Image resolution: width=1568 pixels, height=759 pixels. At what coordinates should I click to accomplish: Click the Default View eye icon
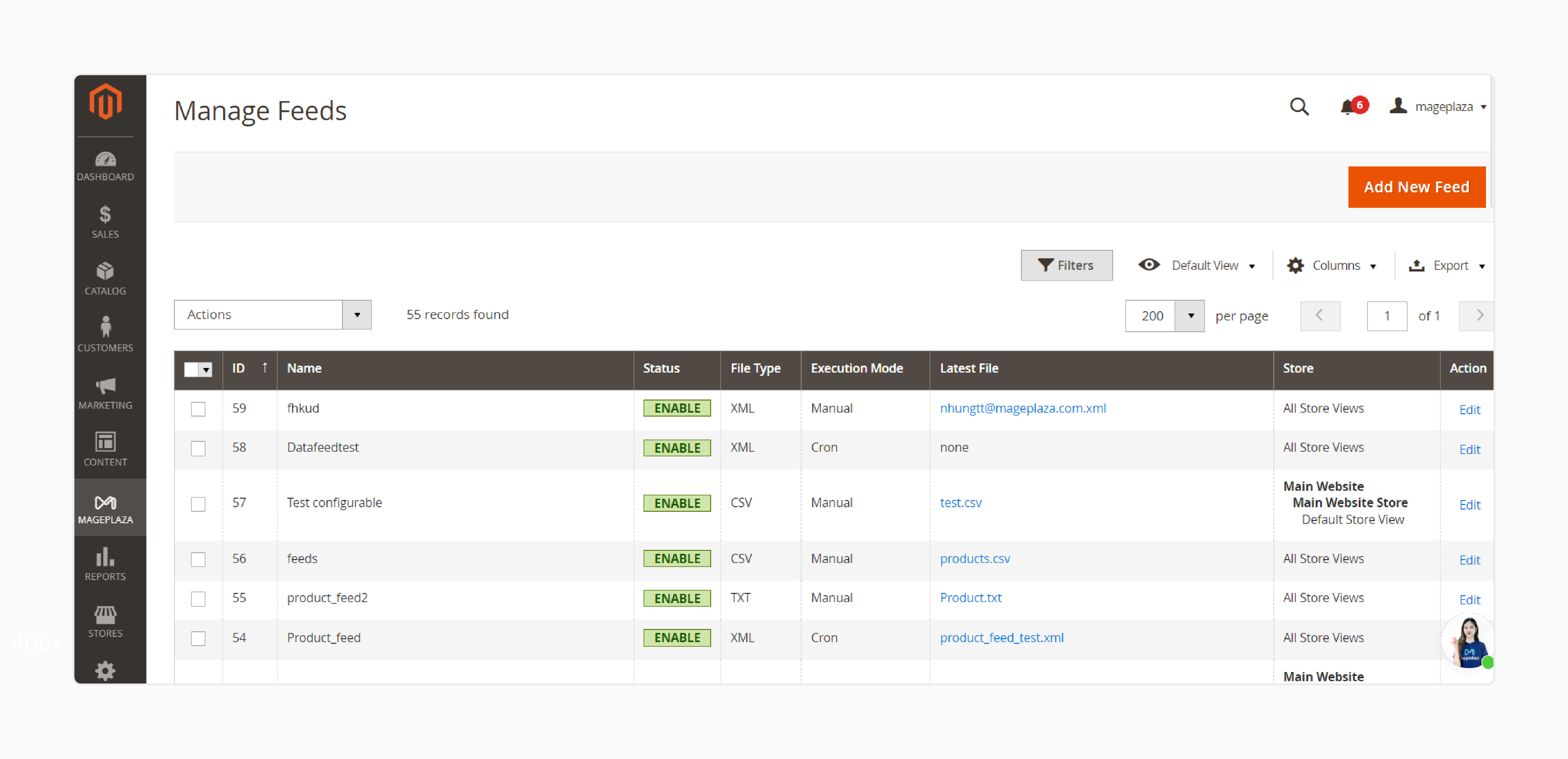tap(1149, 265)
